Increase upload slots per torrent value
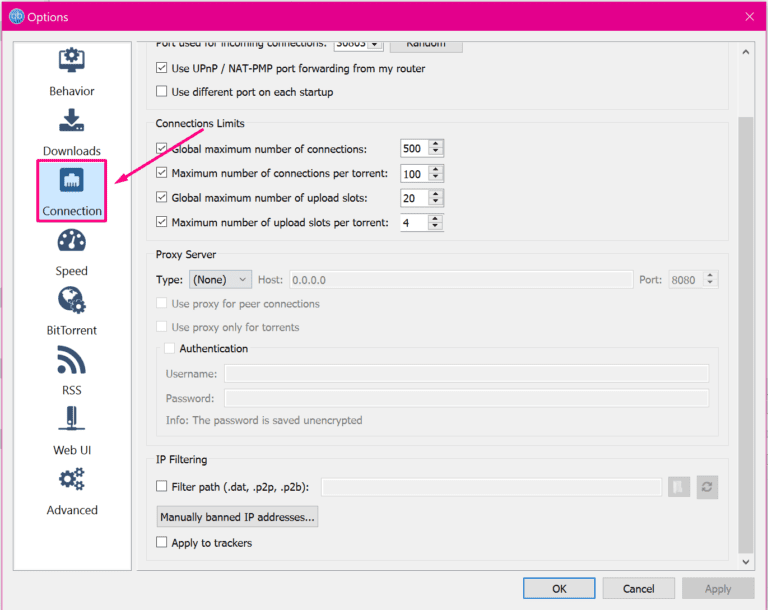The image size is (768, 610). click(x=435, y=218)
